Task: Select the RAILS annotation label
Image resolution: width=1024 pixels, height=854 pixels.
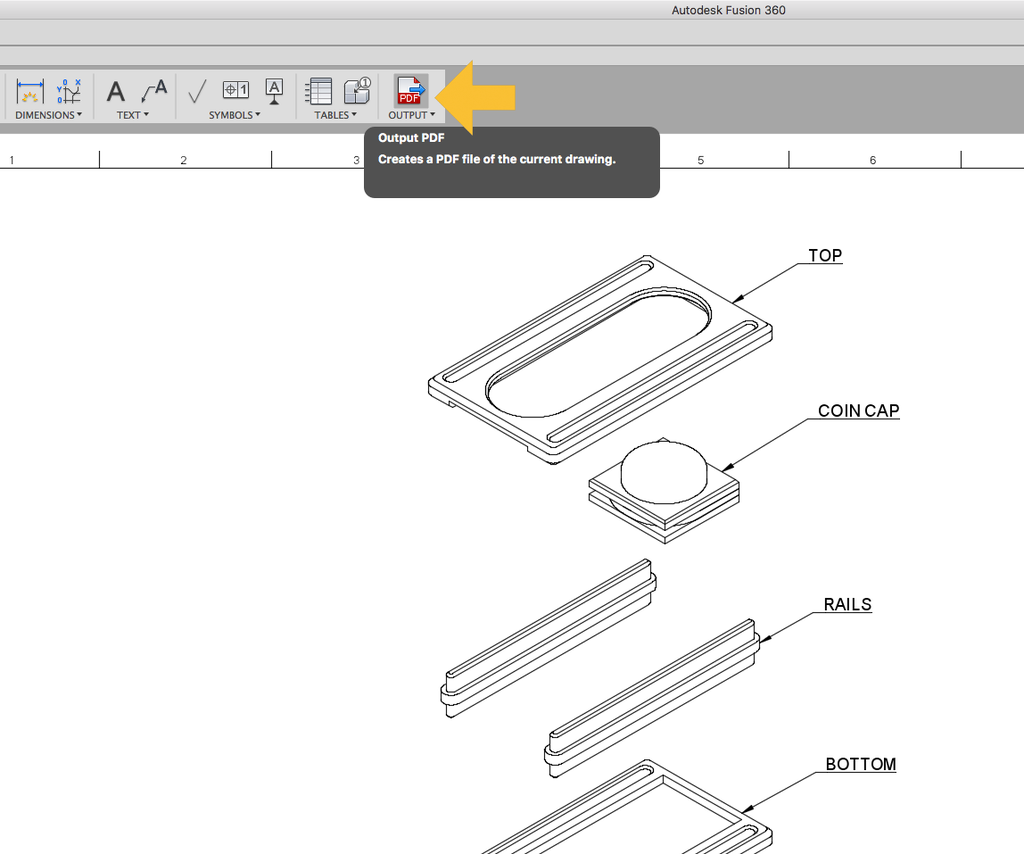Action: (845, 604)
